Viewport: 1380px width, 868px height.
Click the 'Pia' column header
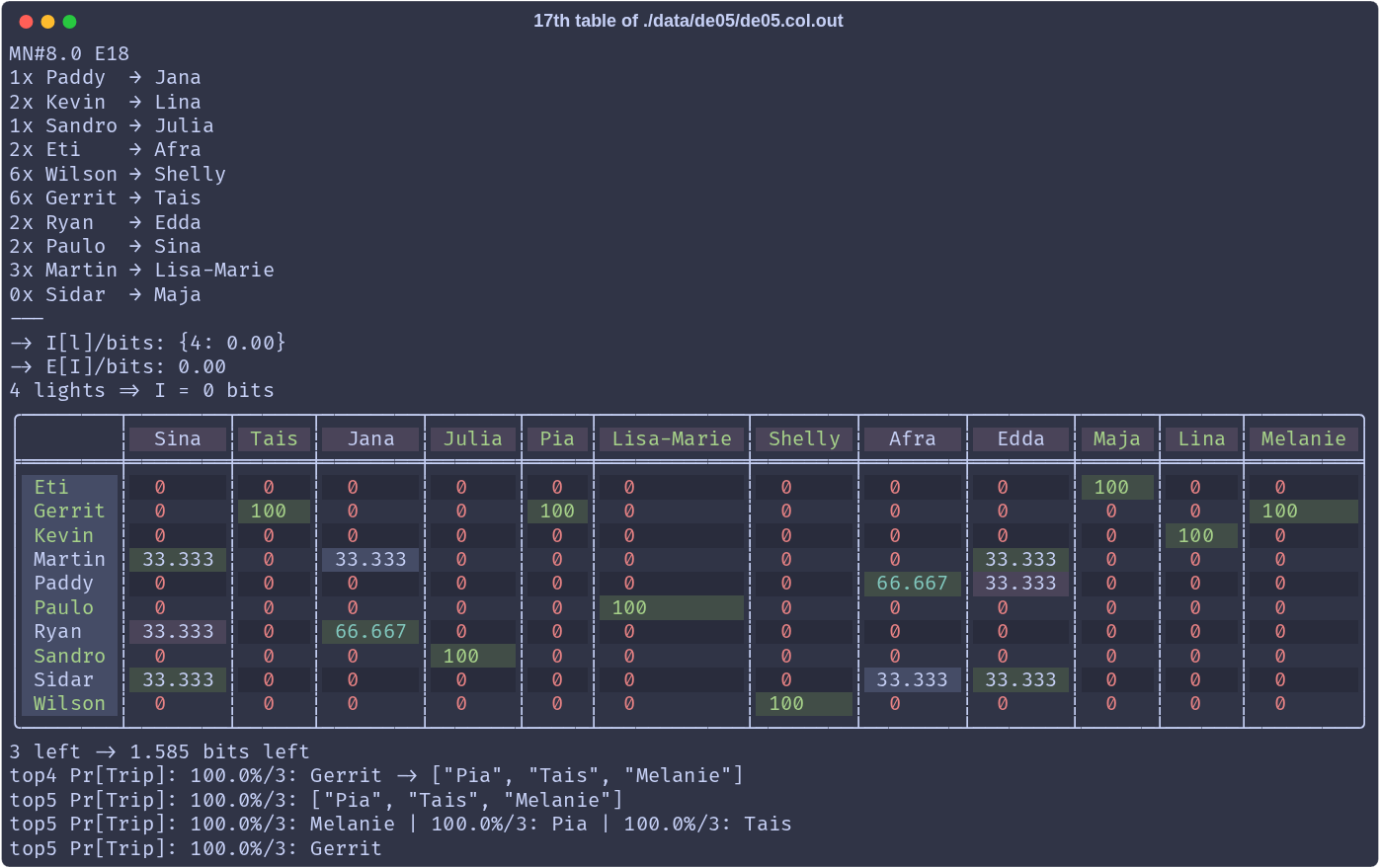(557, 438)
